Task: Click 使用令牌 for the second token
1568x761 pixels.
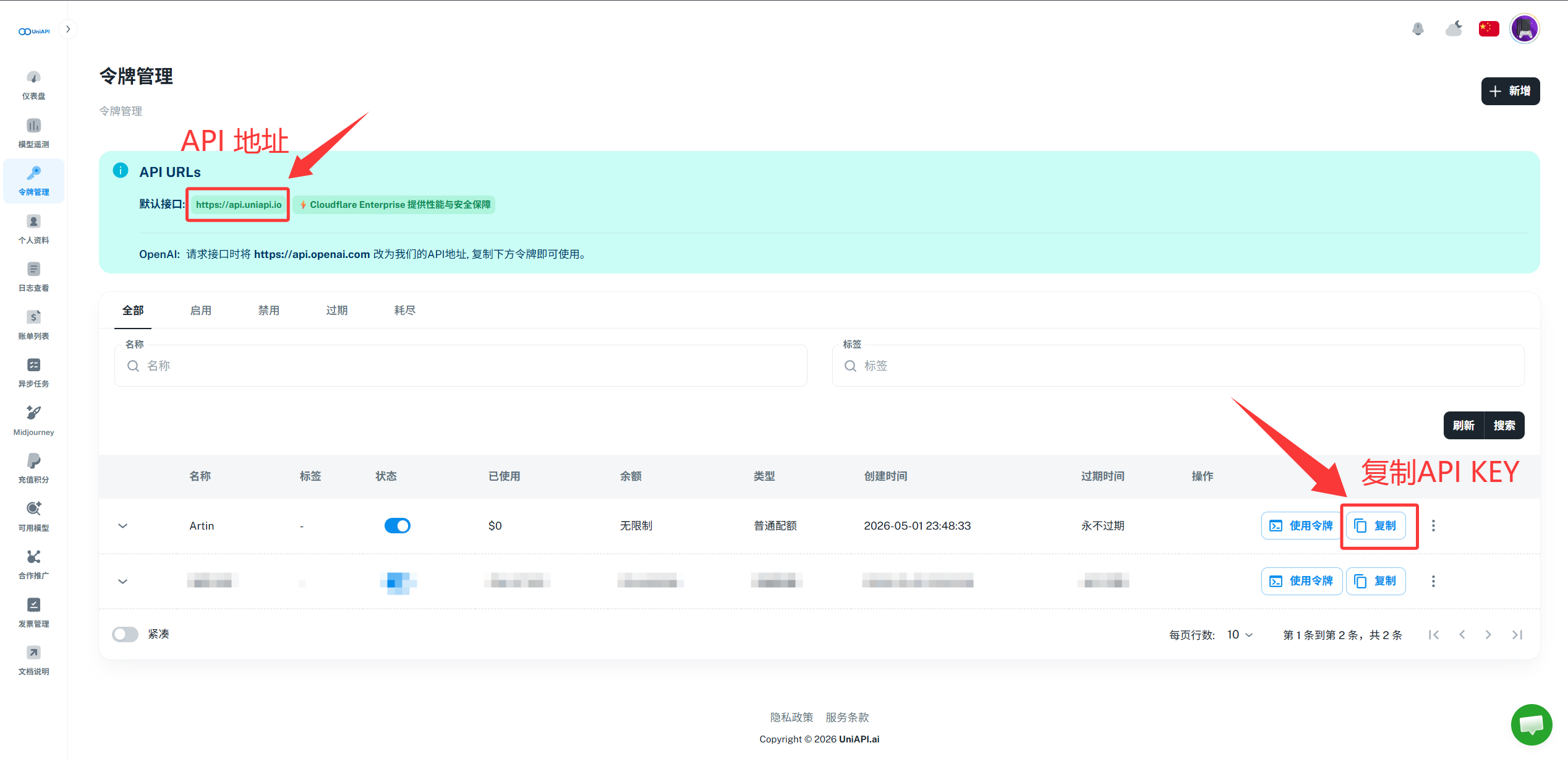Action: click(1301, 581)
